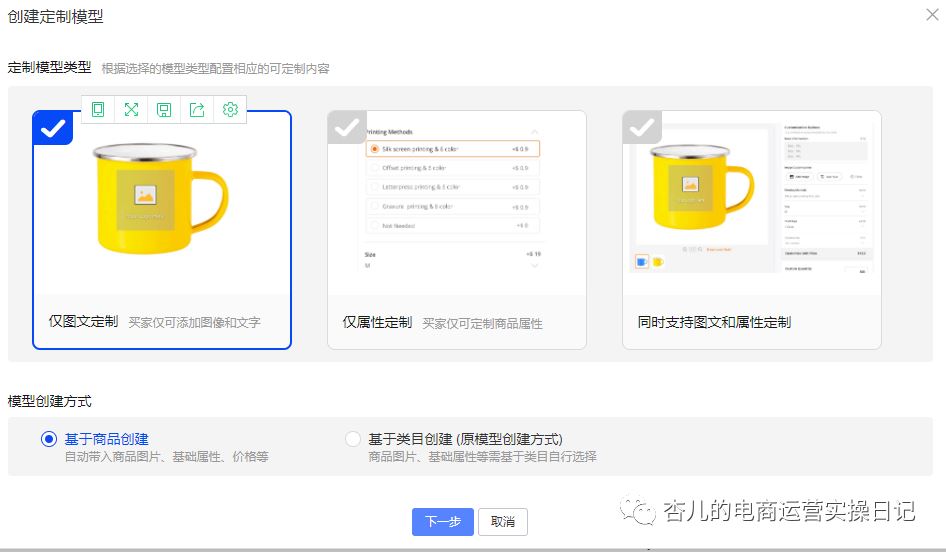Viewport: 946px width, 552px height.
Task: Click the 仅属性定制 label
Action: tap(378, 323)
